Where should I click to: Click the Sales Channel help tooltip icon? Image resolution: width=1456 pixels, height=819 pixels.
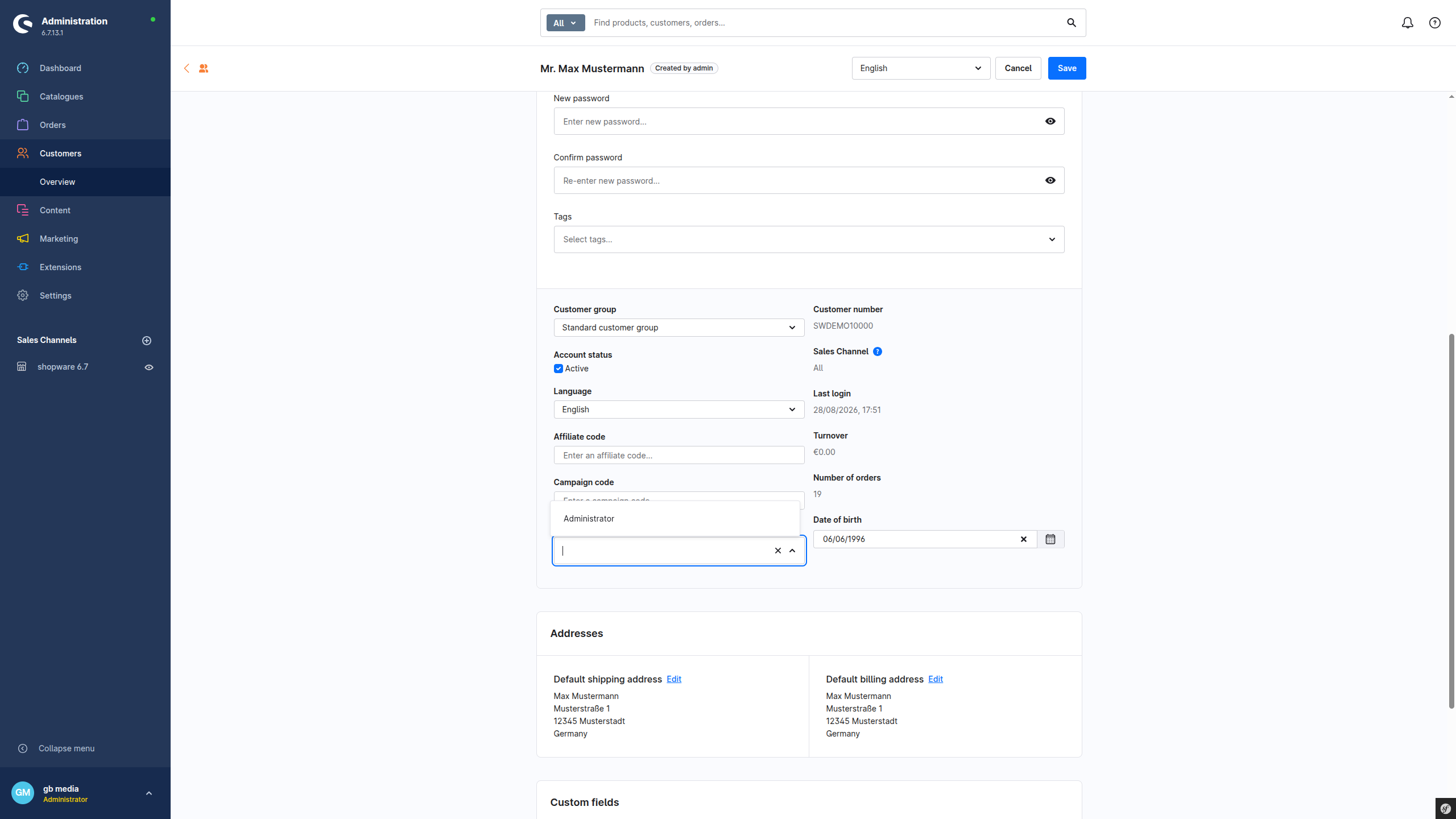tap(878, 351)
